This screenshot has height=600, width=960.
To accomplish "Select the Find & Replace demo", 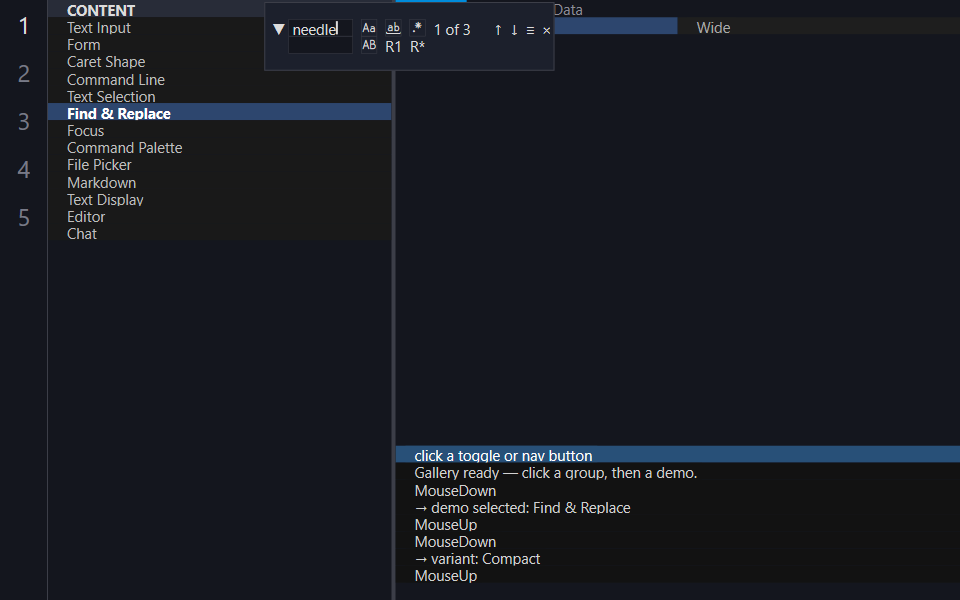I will (219, 113).
